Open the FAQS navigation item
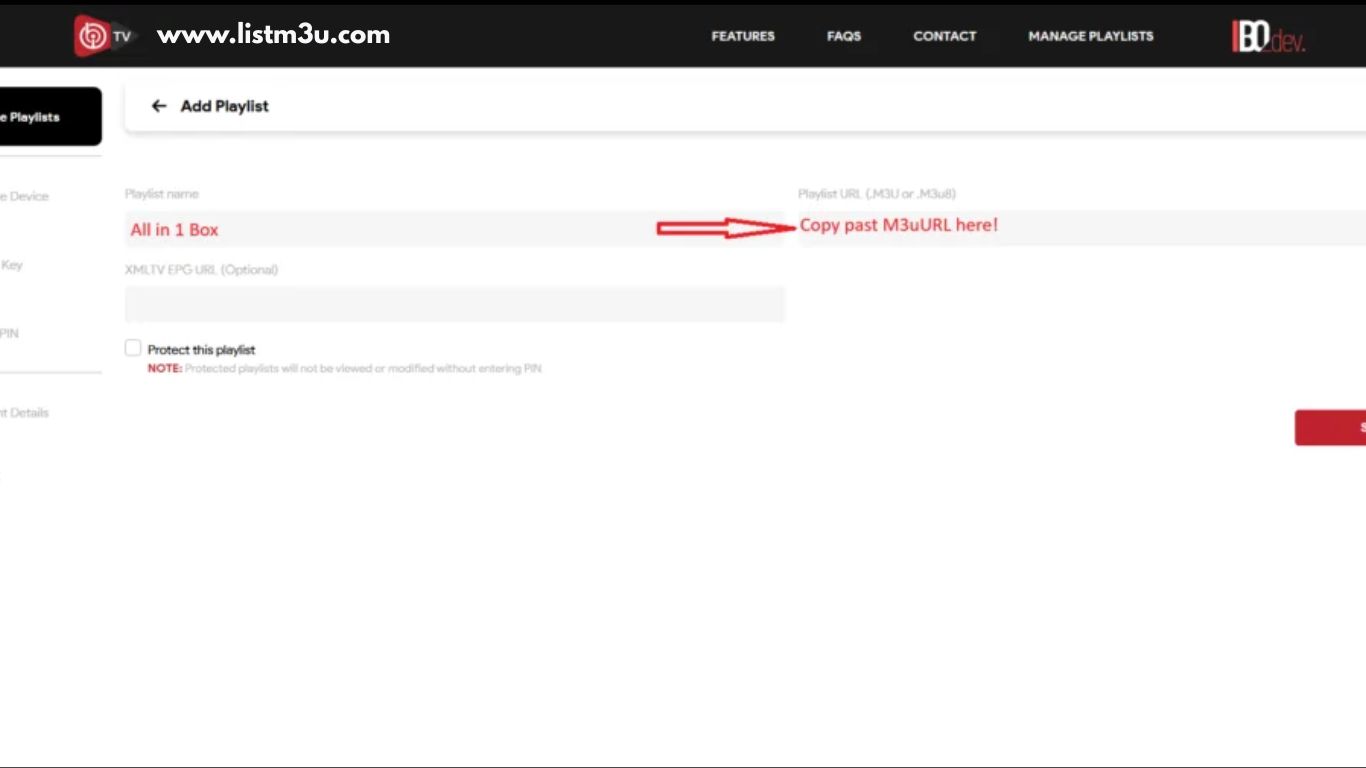Viewport: 1366px width, 768px height. click(x=843, y=35)
